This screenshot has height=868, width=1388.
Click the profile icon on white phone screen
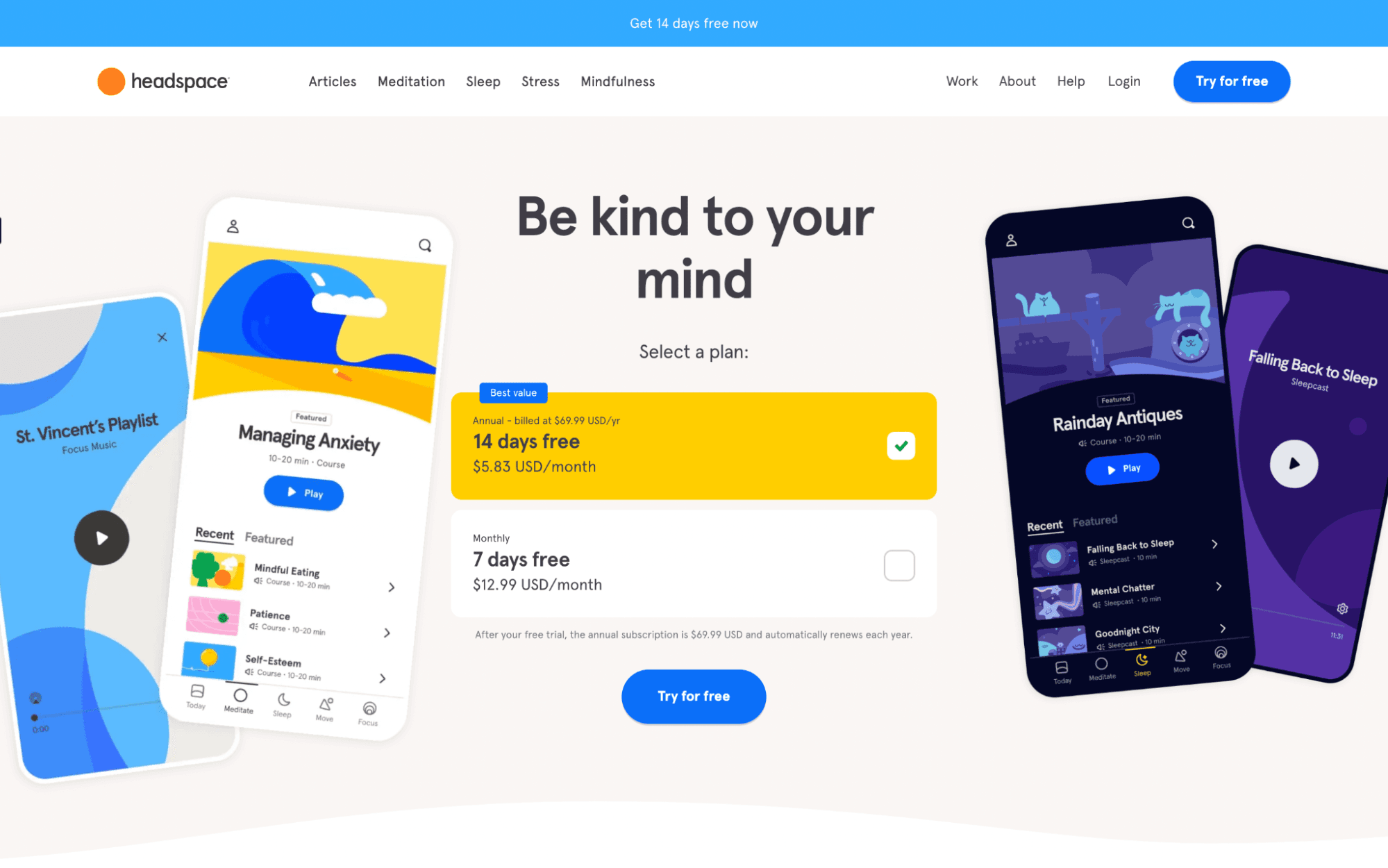tap(234, 227)
